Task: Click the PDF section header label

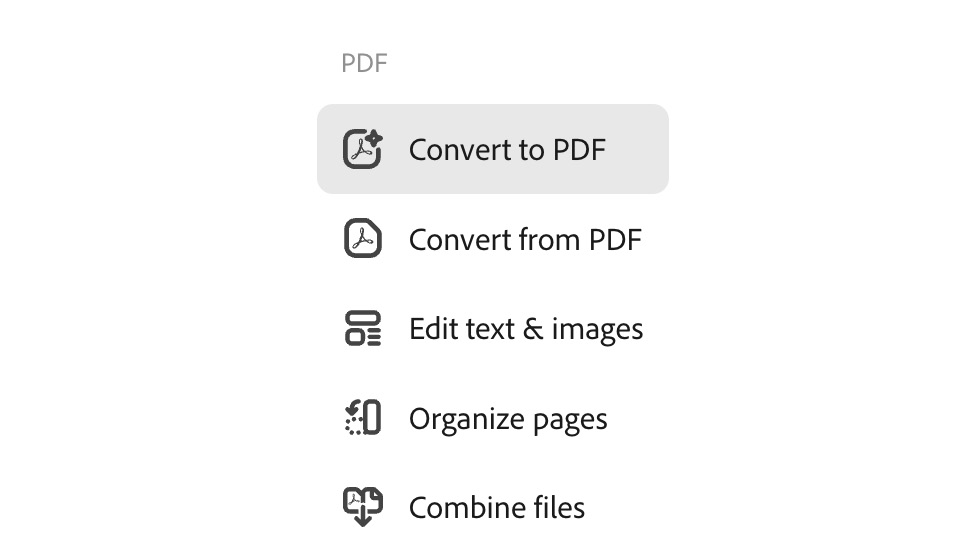Action: (x=364, y=63)
